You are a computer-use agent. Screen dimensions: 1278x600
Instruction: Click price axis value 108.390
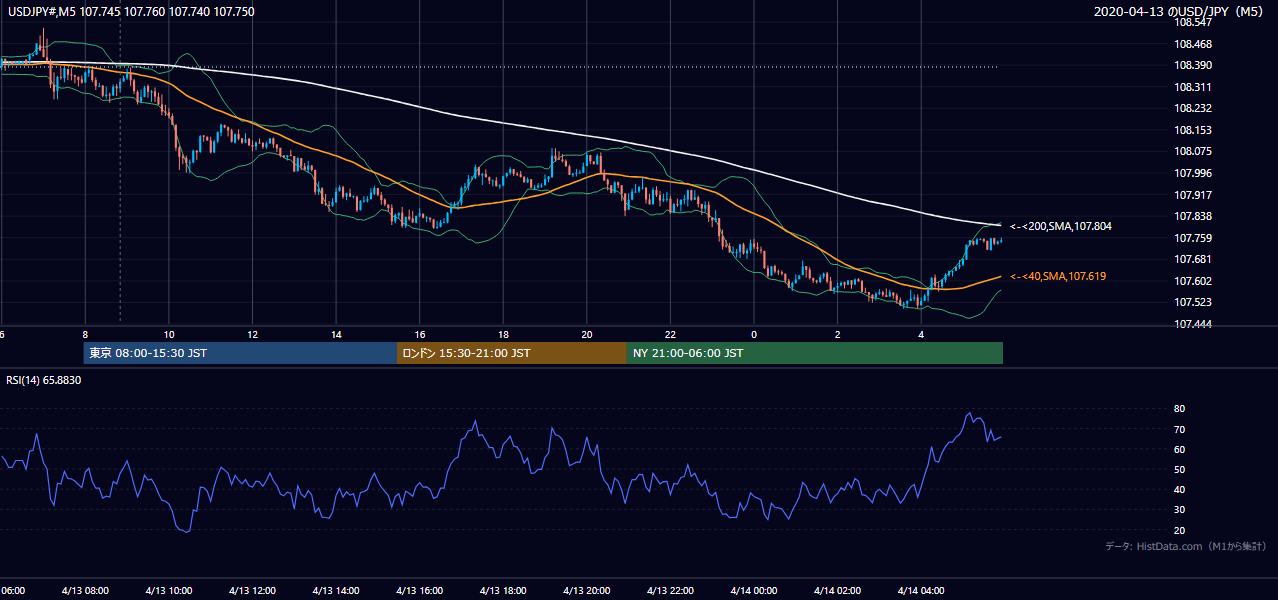pos(1192,66)
